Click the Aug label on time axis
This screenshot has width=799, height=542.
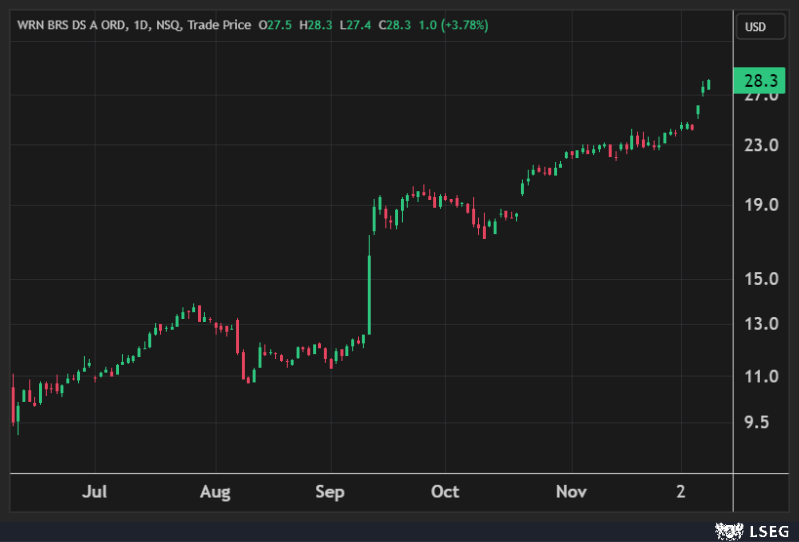(x=215, y=492)
